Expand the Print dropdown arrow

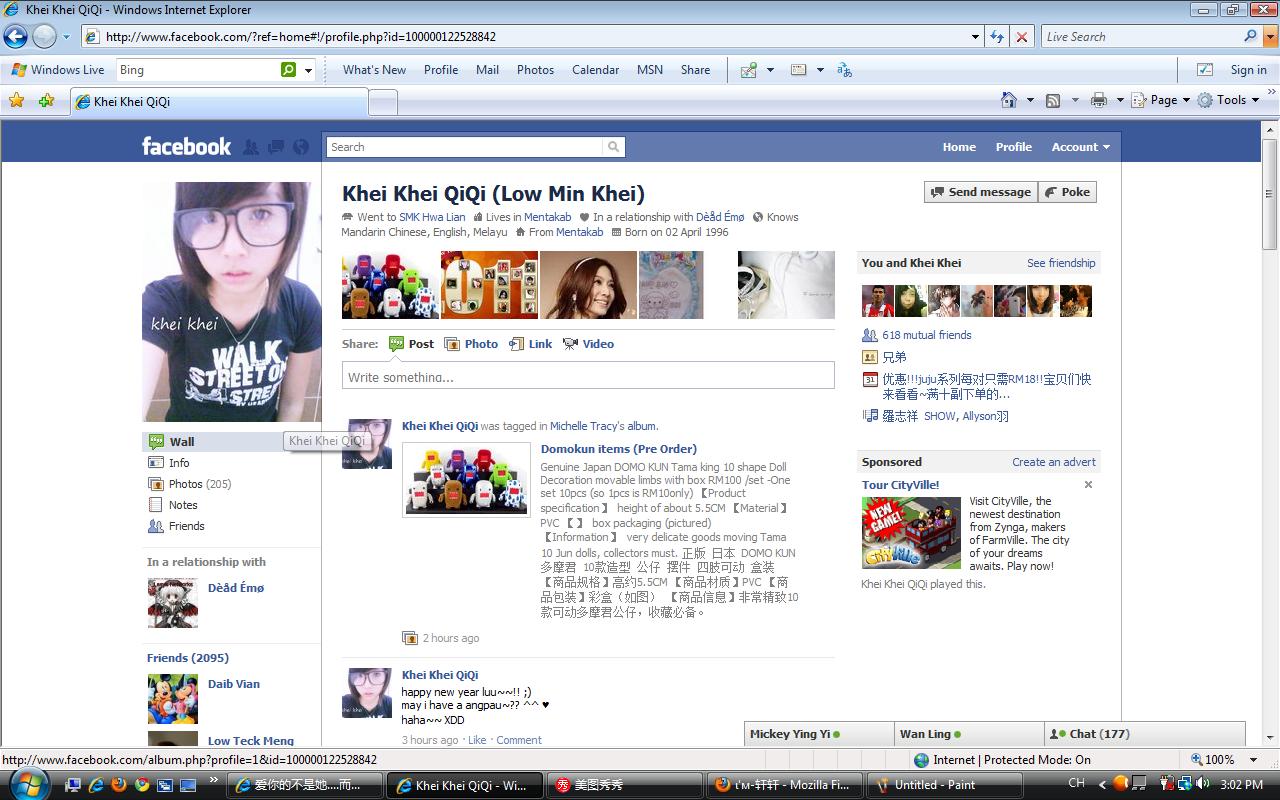tap(1120, 100)
